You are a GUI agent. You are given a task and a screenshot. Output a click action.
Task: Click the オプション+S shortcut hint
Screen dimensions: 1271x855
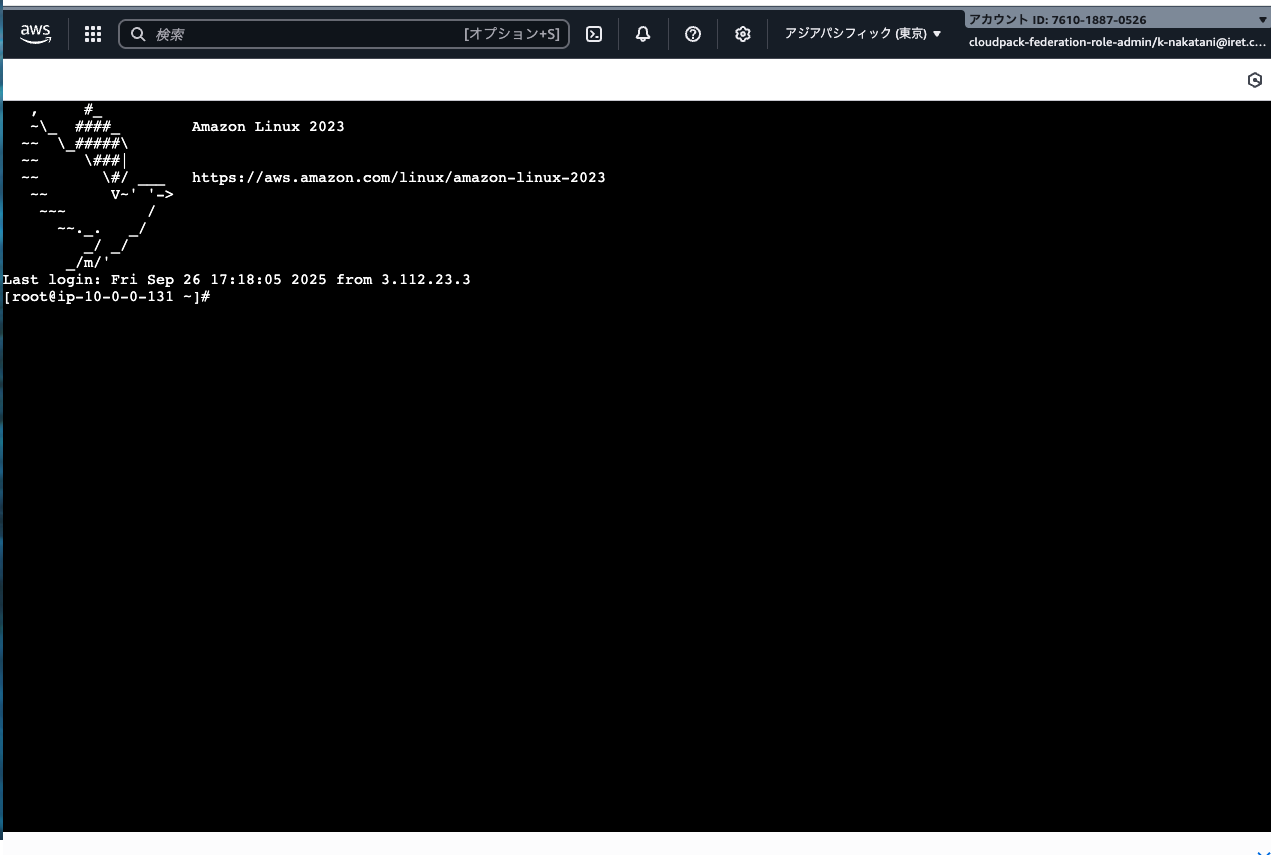512,34
